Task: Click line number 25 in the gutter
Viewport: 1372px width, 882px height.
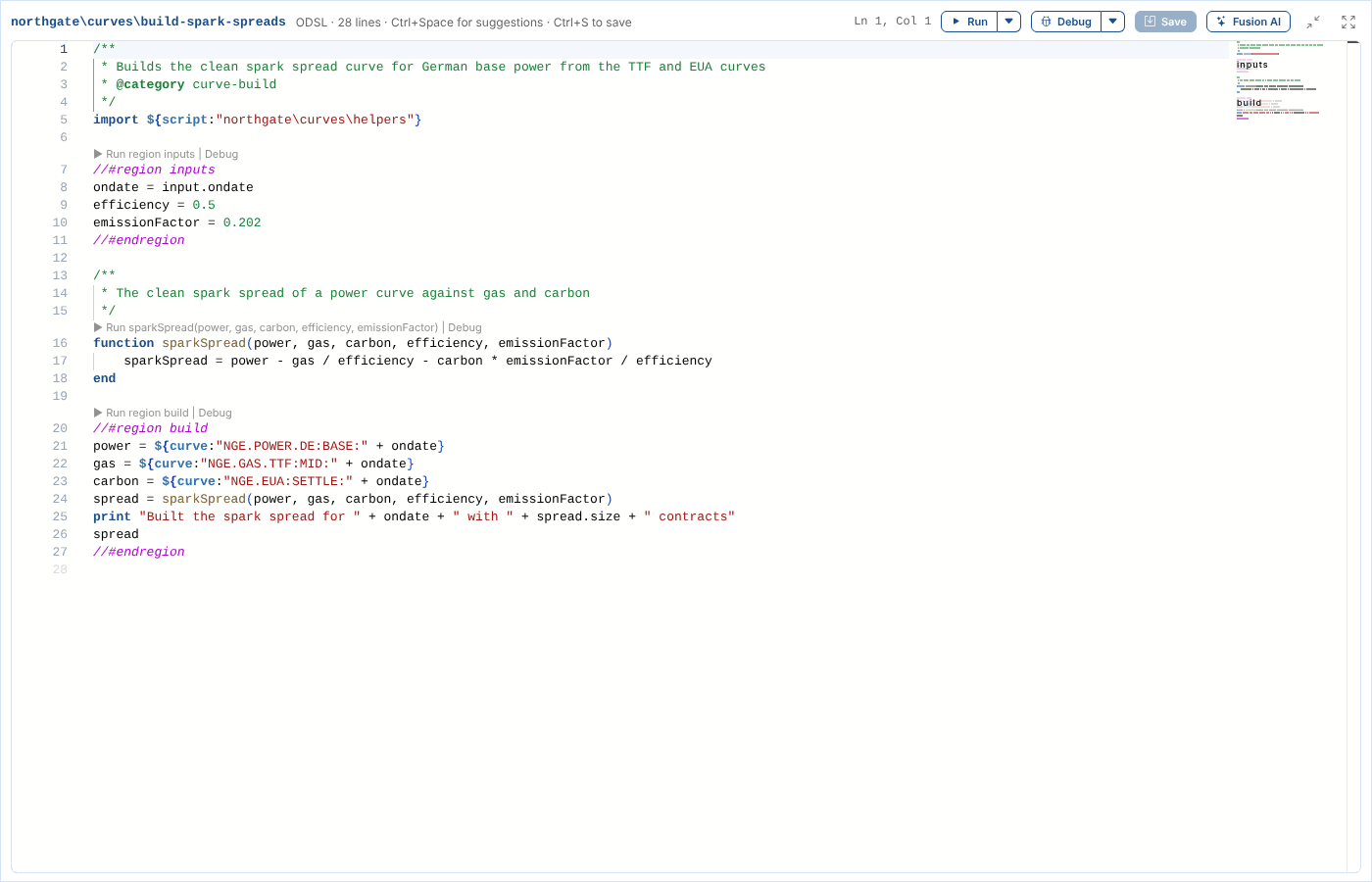Action: 60,516
